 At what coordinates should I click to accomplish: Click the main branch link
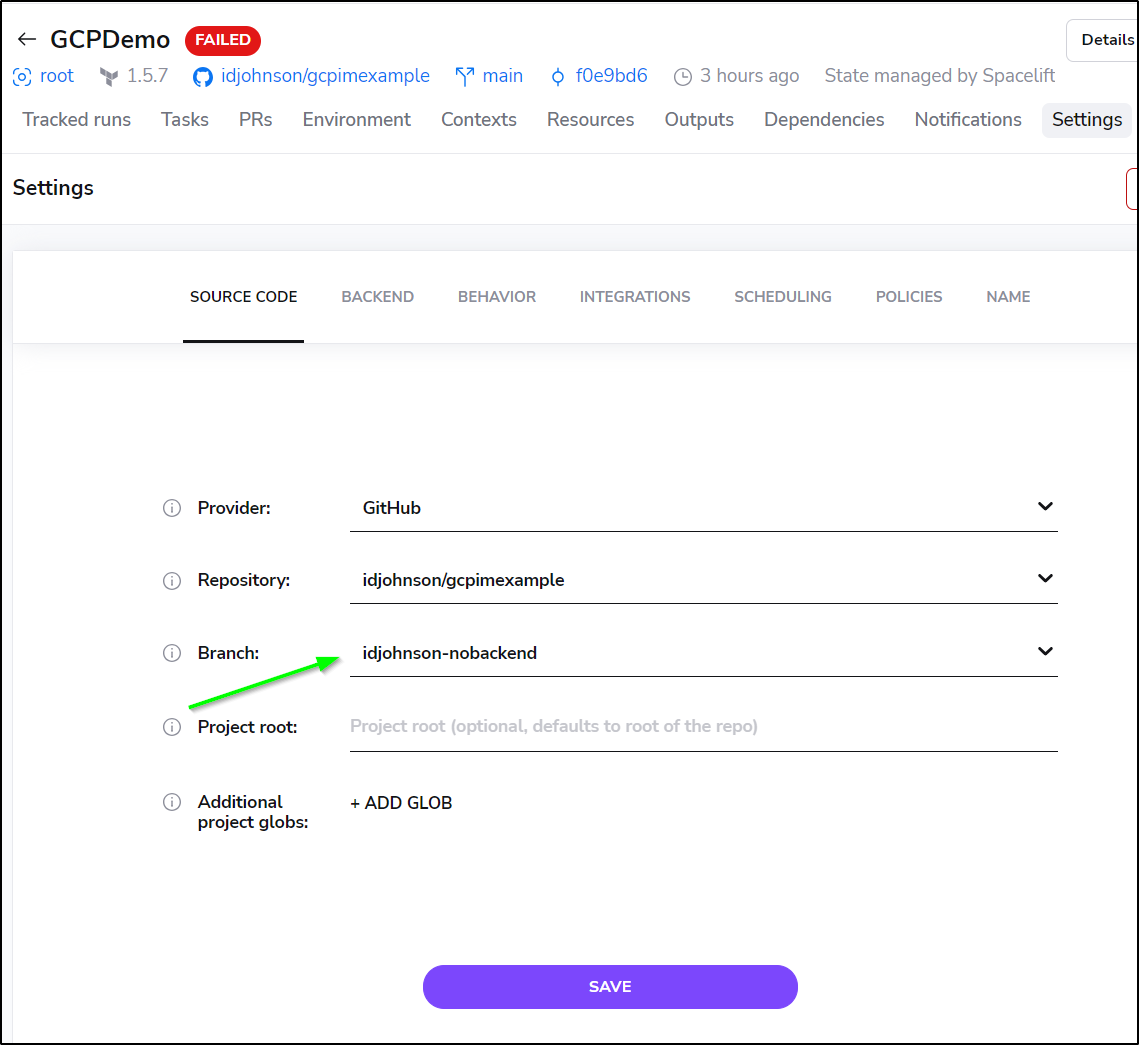pyautogui.click(x=503, y=76)
